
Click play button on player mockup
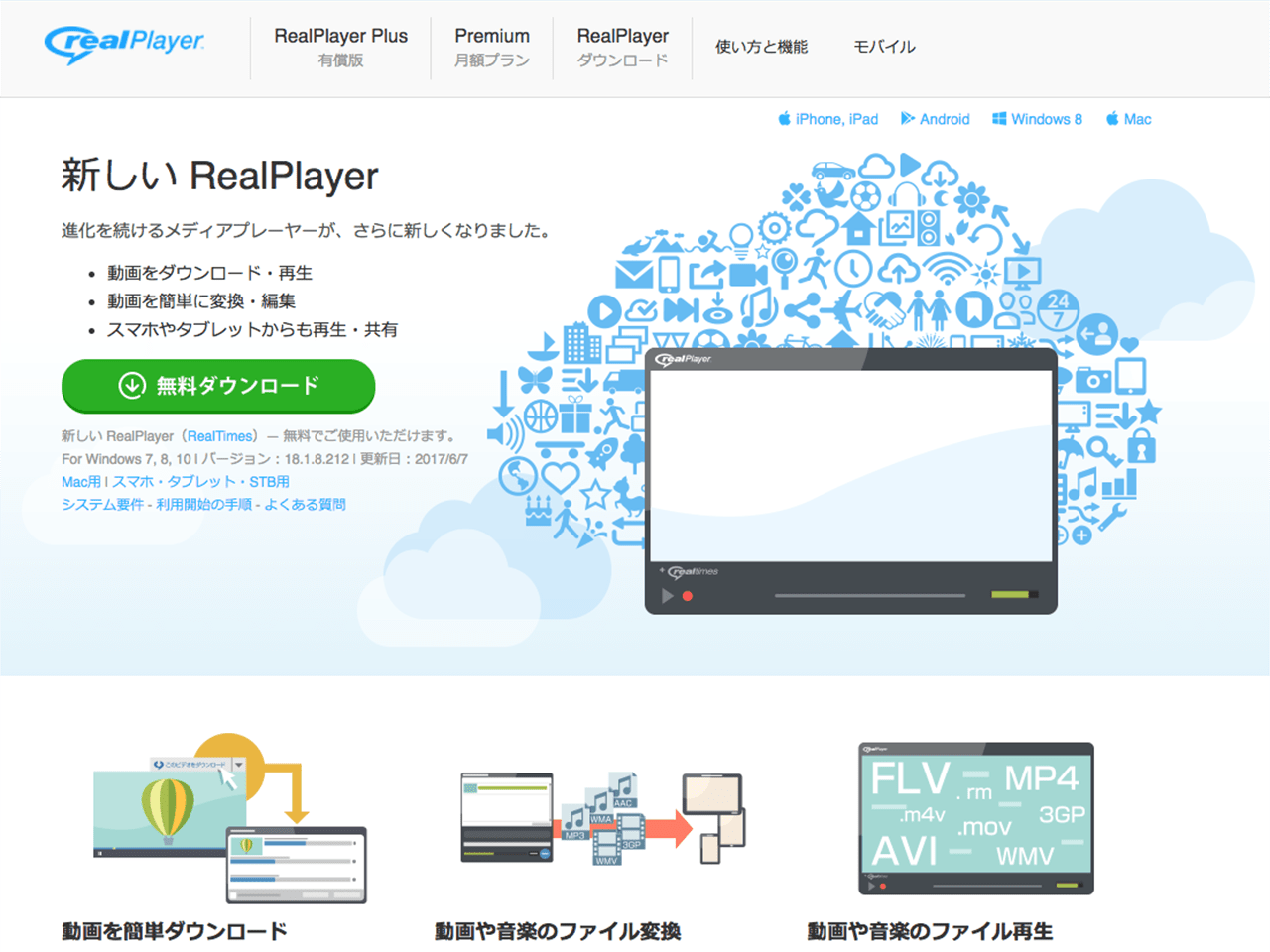click(x=667, y=596)
